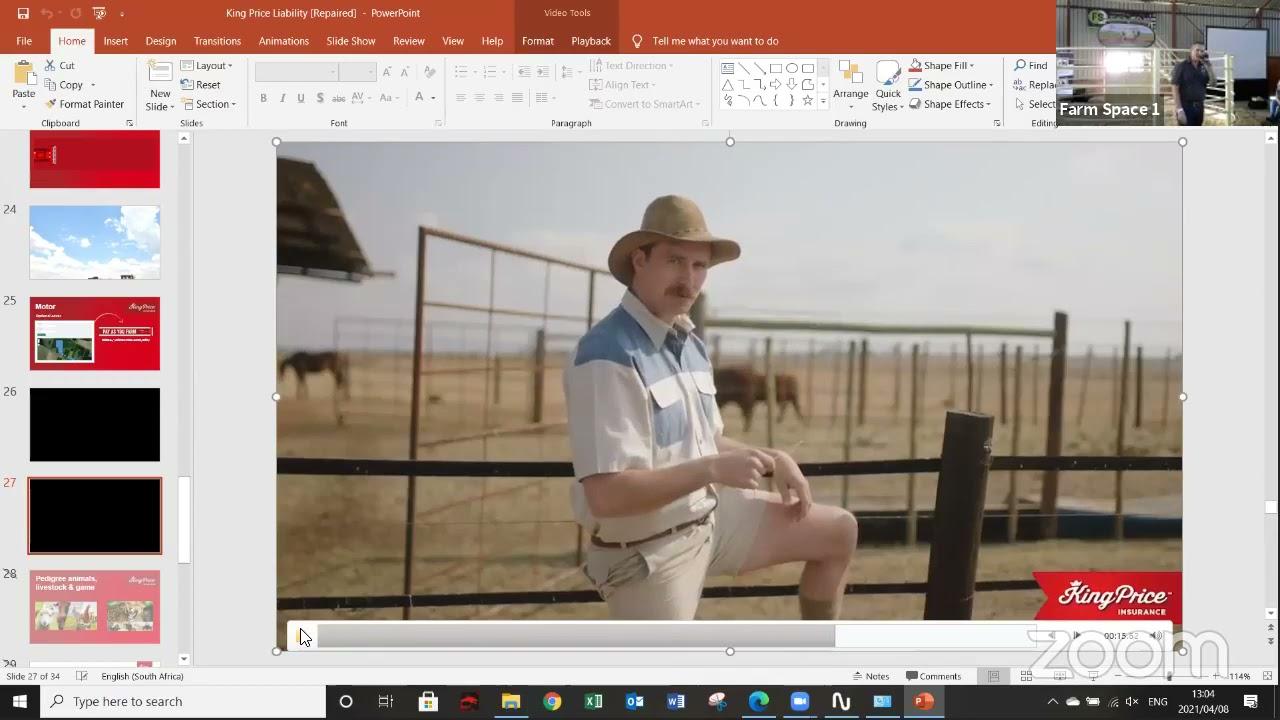1280x720 pixels.
Task: Click Save icon in quick access toolbar
Action: [x=22, y=13]
